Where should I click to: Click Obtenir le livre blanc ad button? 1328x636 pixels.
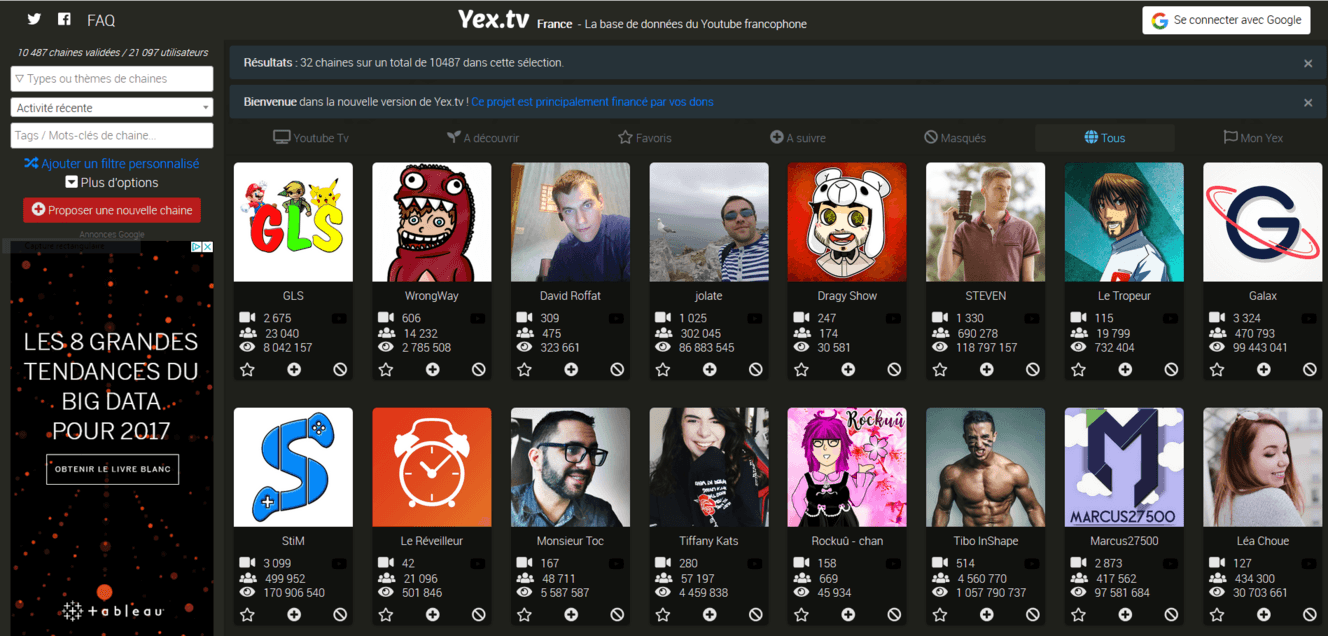coord(112,469)
